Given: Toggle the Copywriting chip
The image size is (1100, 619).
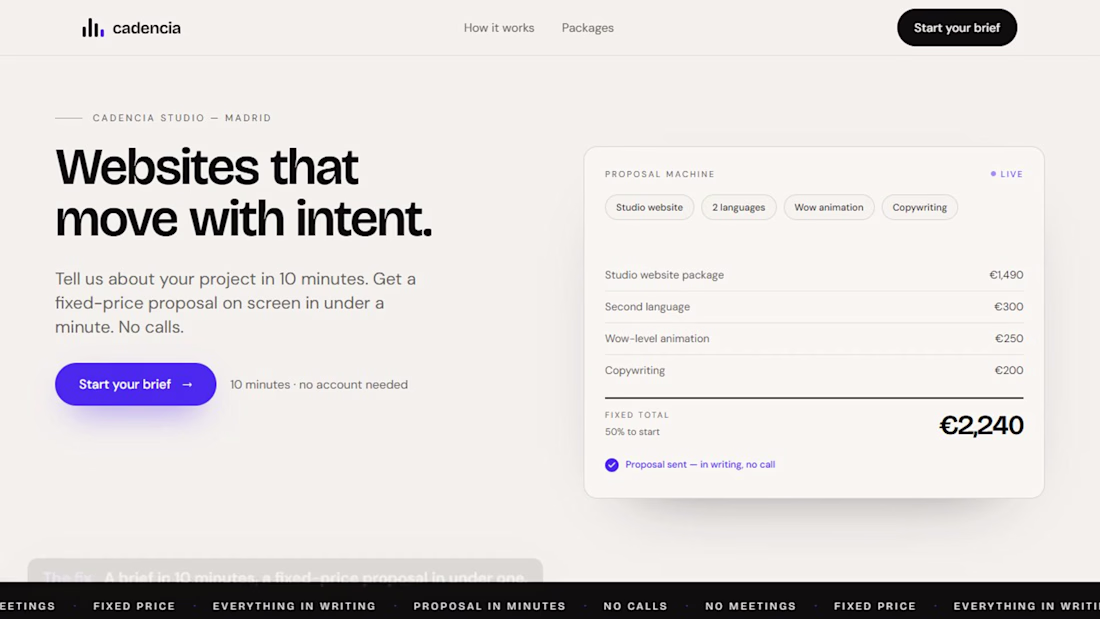Looking at the screenshot, I should click(920, 207).
